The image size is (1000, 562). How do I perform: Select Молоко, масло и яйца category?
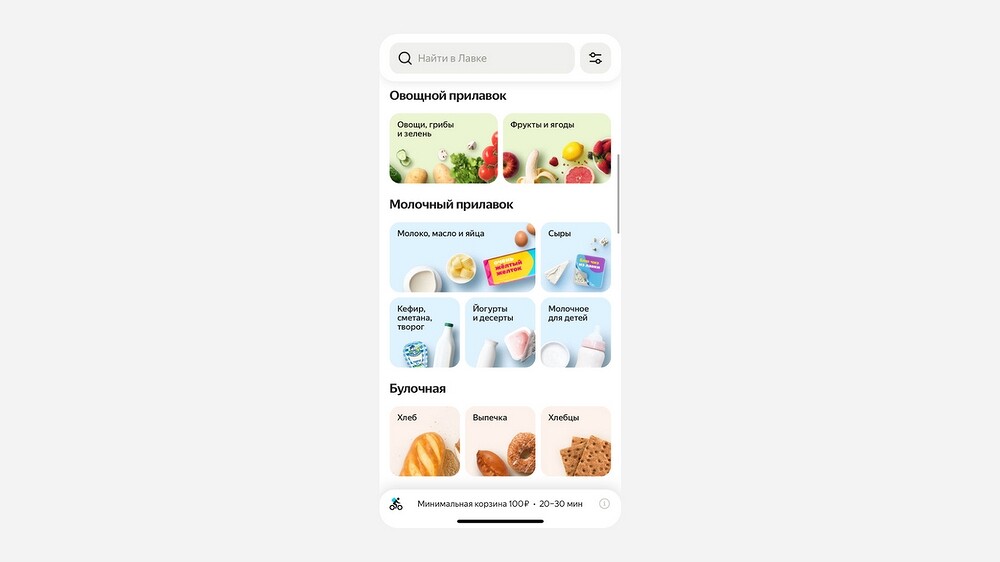pyautogui.click(x=462, y=257)
